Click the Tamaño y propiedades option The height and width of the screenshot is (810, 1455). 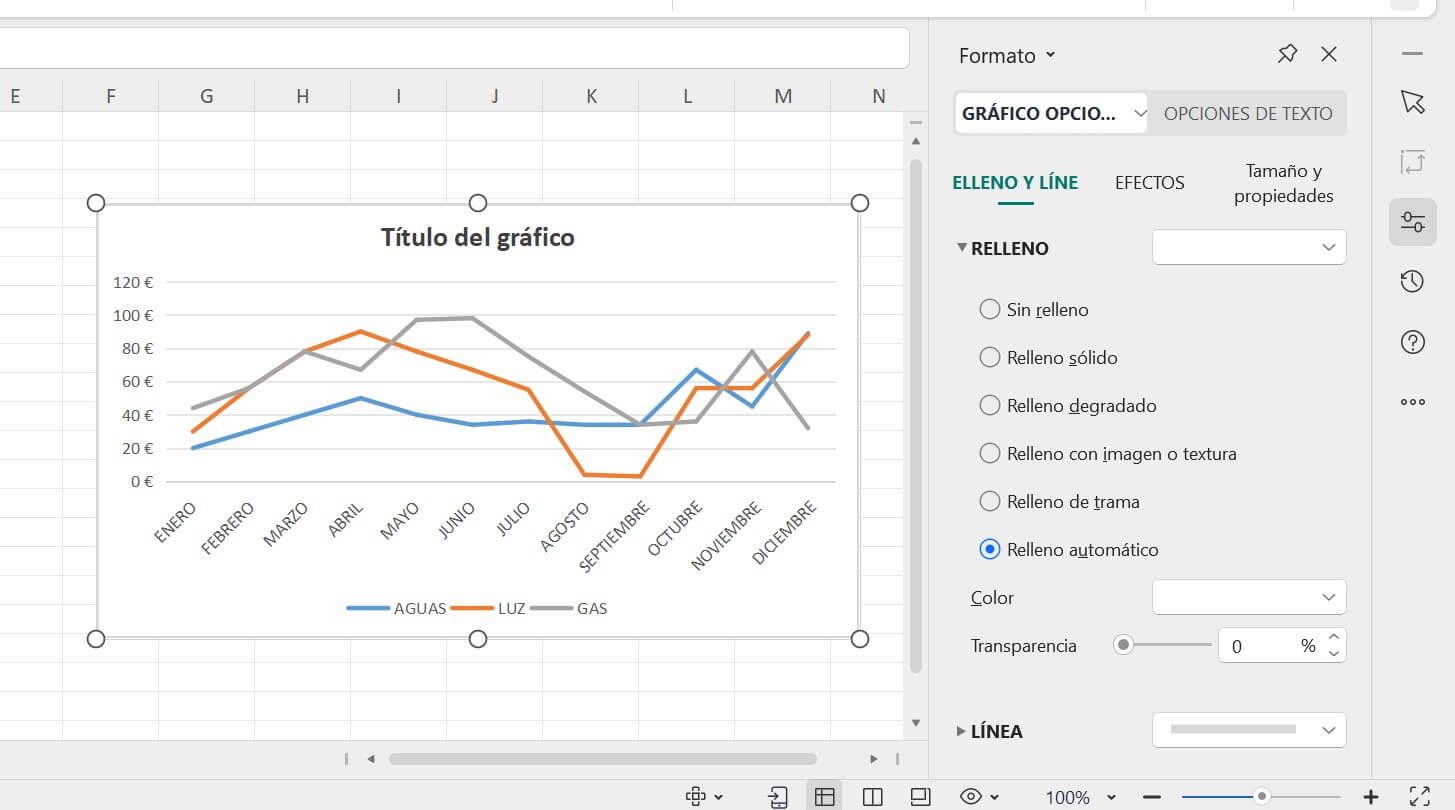1283,184
